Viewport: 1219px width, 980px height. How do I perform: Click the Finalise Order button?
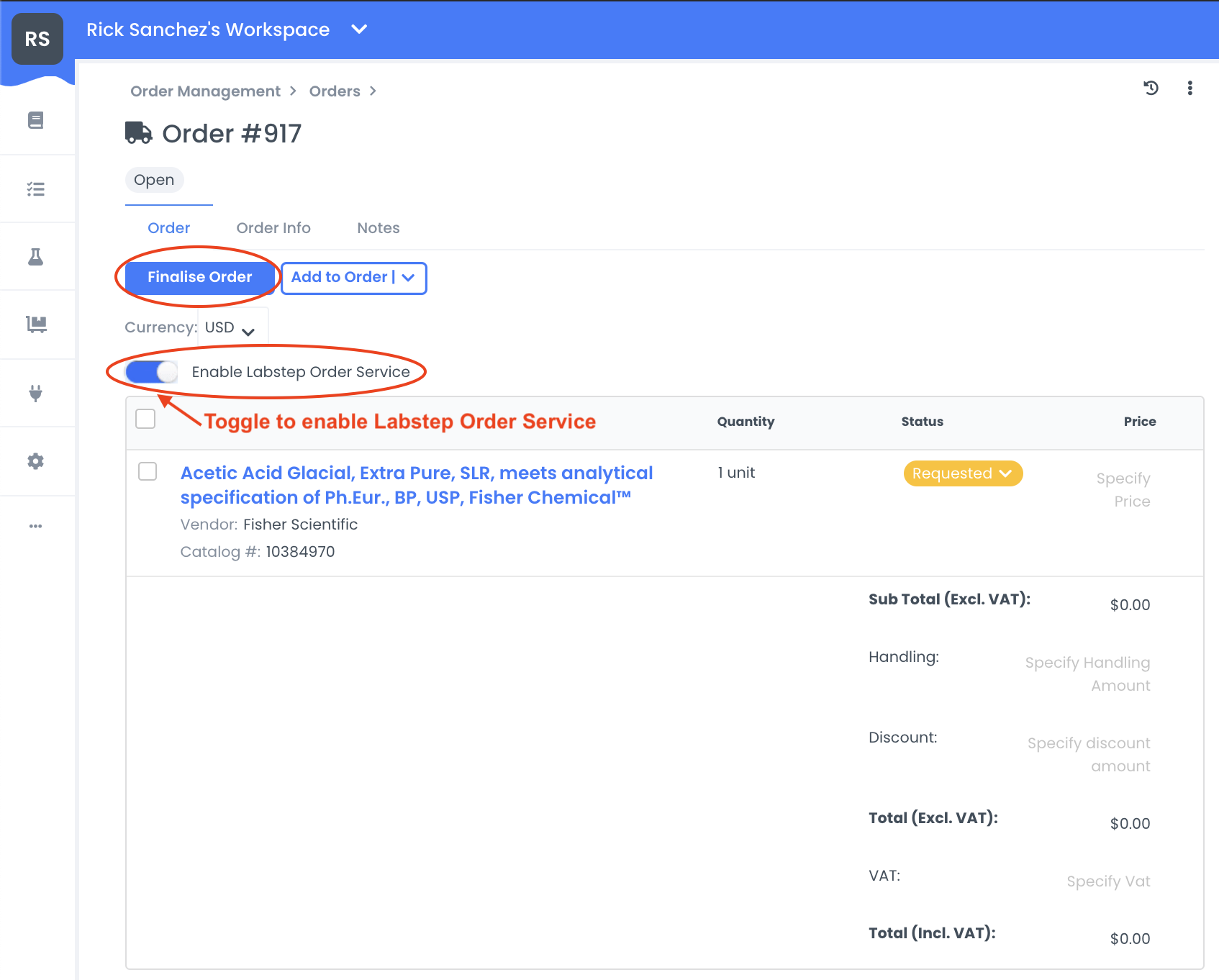click(199, 277)
